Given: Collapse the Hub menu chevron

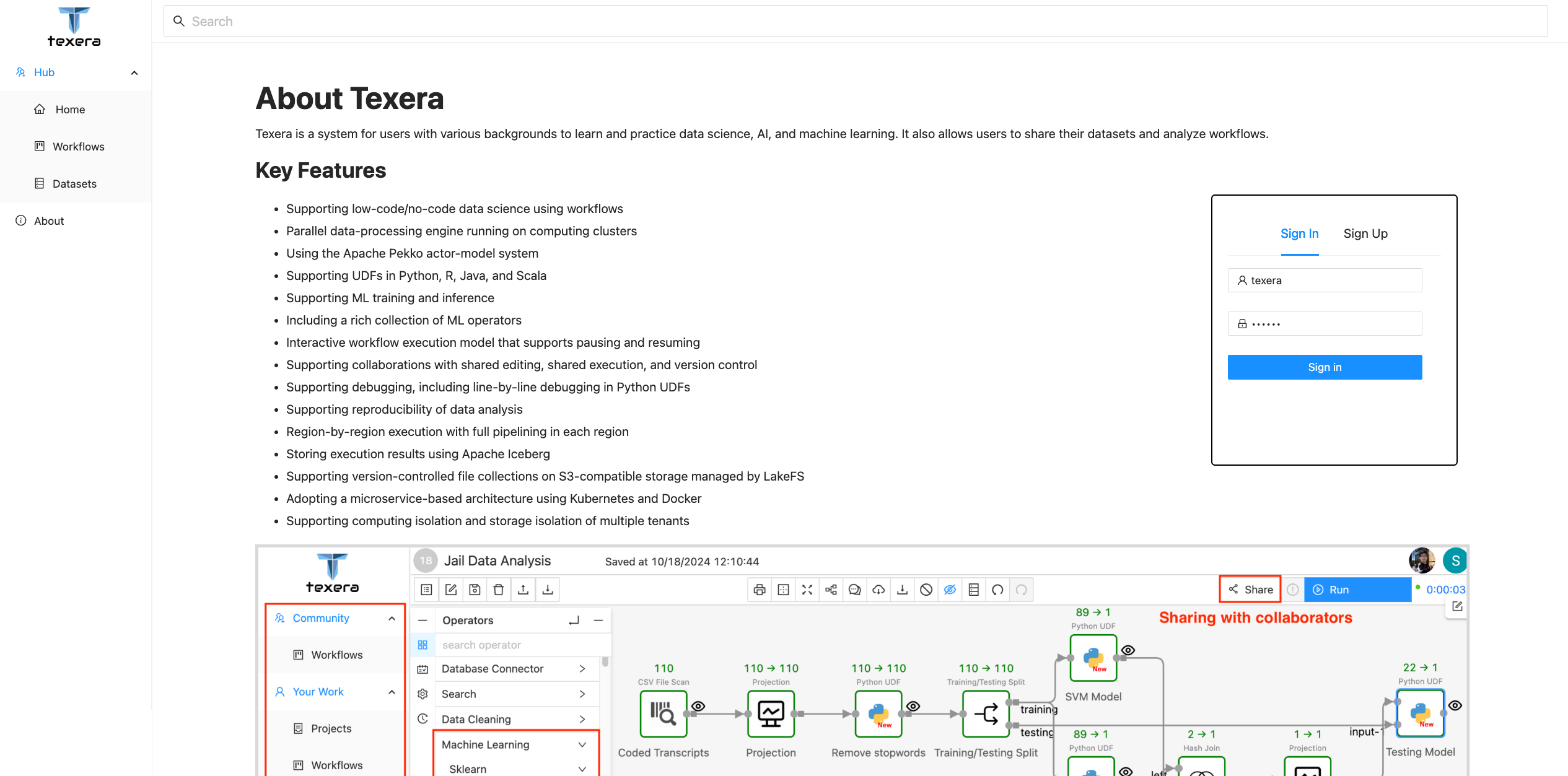Looking at the screenshot, I should [134, 72].
